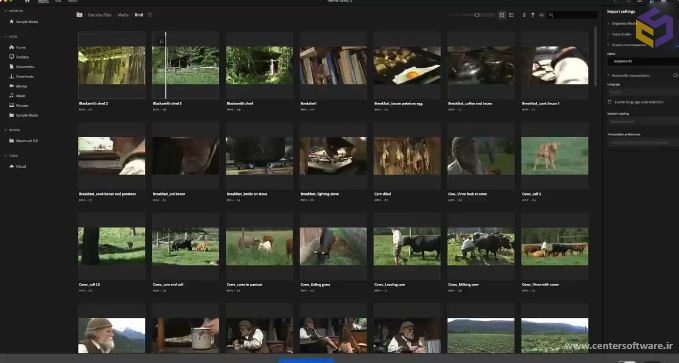Image resolution: width=679 pixels, height=363 pixels.
Task: Select Blacksmith shed 2 thumbnail
Action: [x=112, y=65]
